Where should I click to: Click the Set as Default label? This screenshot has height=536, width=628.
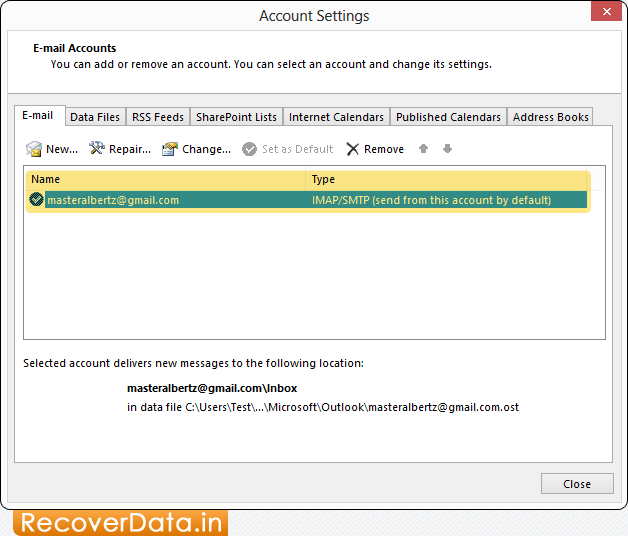(298, 149)
